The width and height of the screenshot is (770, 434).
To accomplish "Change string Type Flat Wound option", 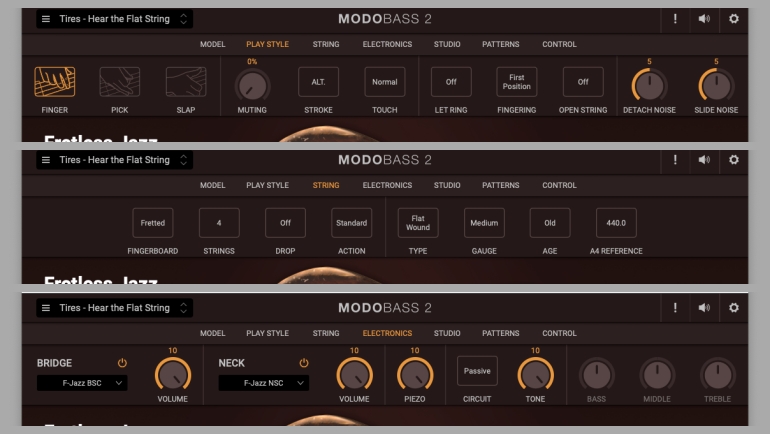I will pos(418,222).
